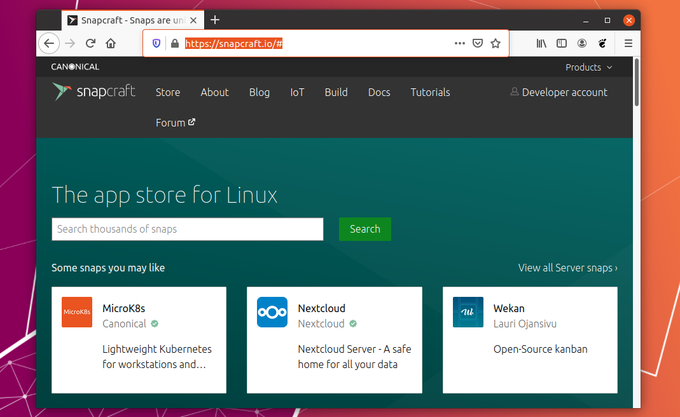Minimize the Firefox window

(586, 20)
